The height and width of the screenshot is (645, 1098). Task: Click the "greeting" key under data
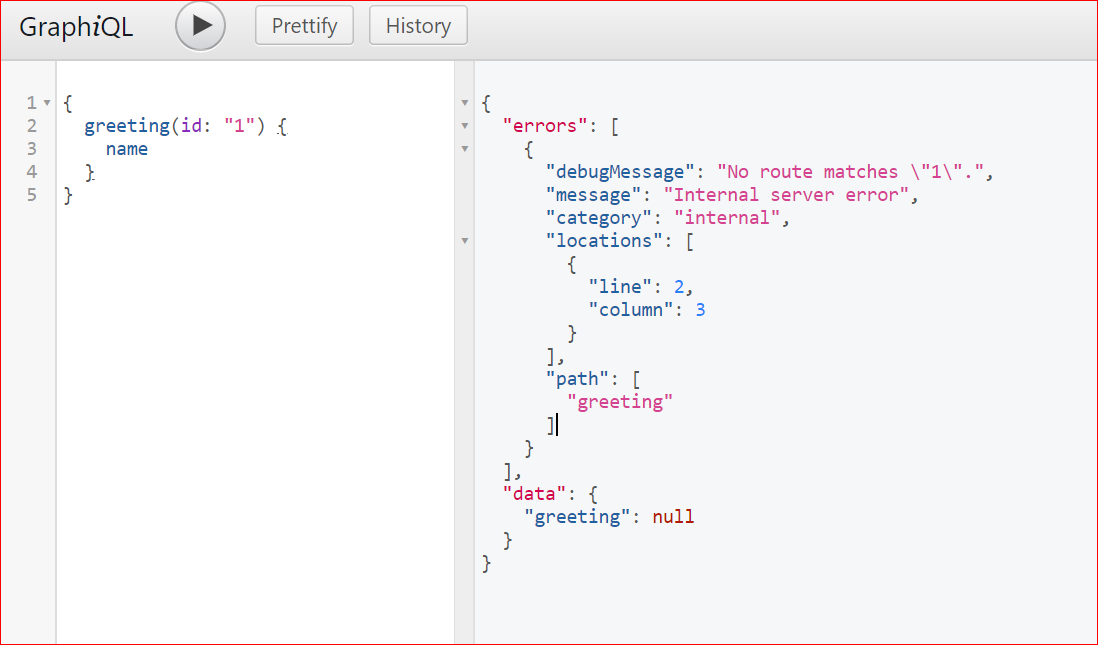click(578, 517)
